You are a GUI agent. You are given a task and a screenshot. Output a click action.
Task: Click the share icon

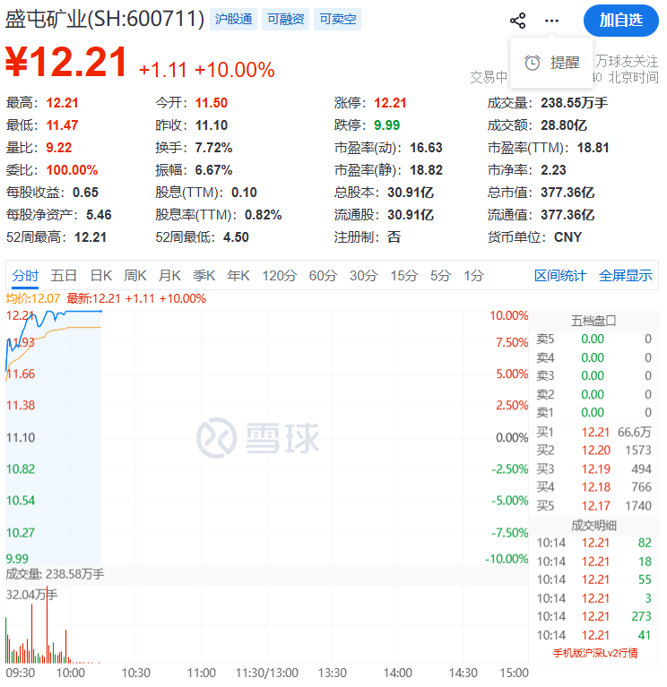point(517,20)
